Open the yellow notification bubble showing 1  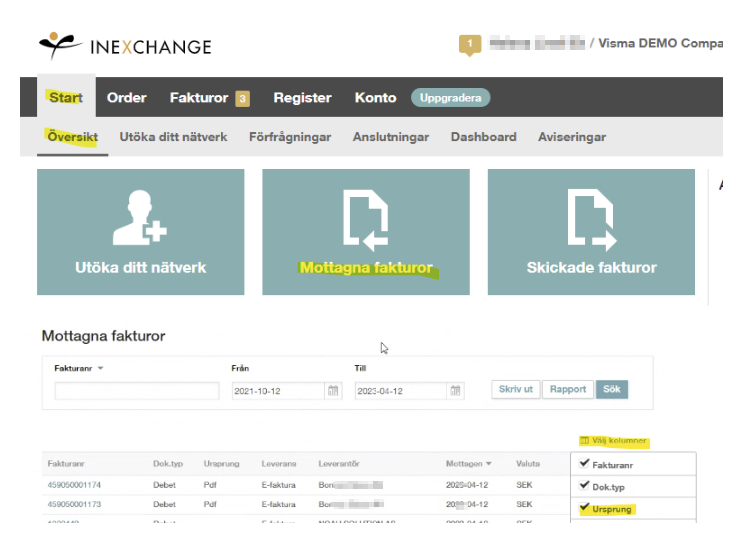click(x=470, y=45)
